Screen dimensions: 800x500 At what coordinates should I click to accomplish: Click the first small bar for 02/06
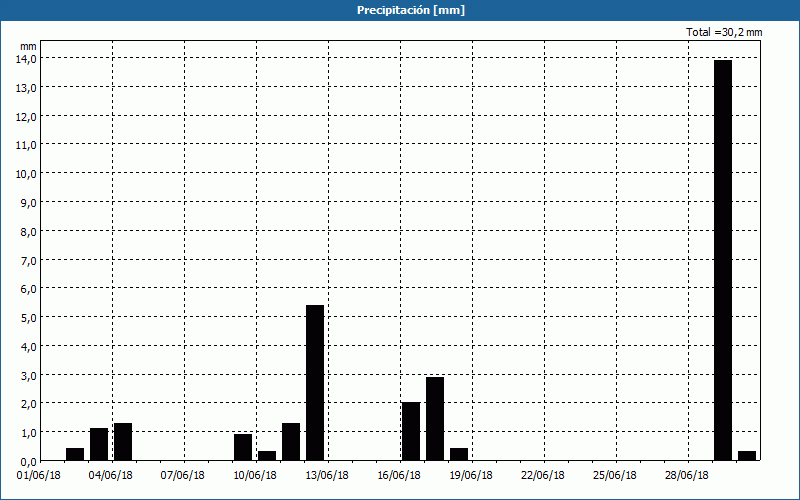75,455
